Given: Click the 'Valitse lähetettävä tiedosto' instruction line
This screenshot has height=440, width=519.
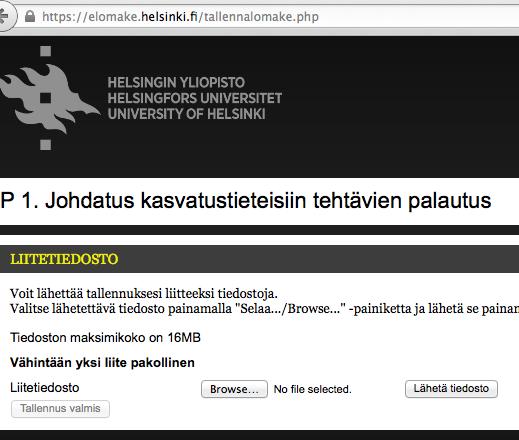Looking at the screenshot, I should [x=265, y=309].
